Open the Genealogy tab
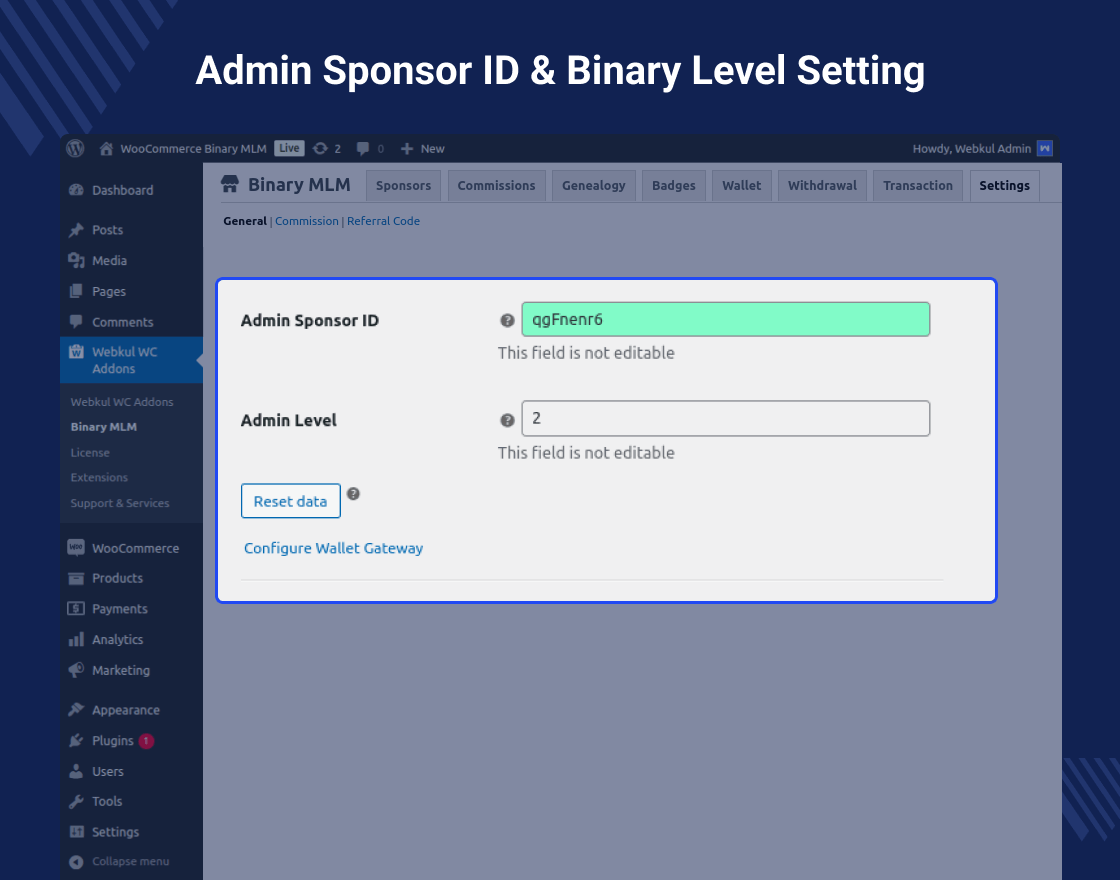 tap(594, 186)
